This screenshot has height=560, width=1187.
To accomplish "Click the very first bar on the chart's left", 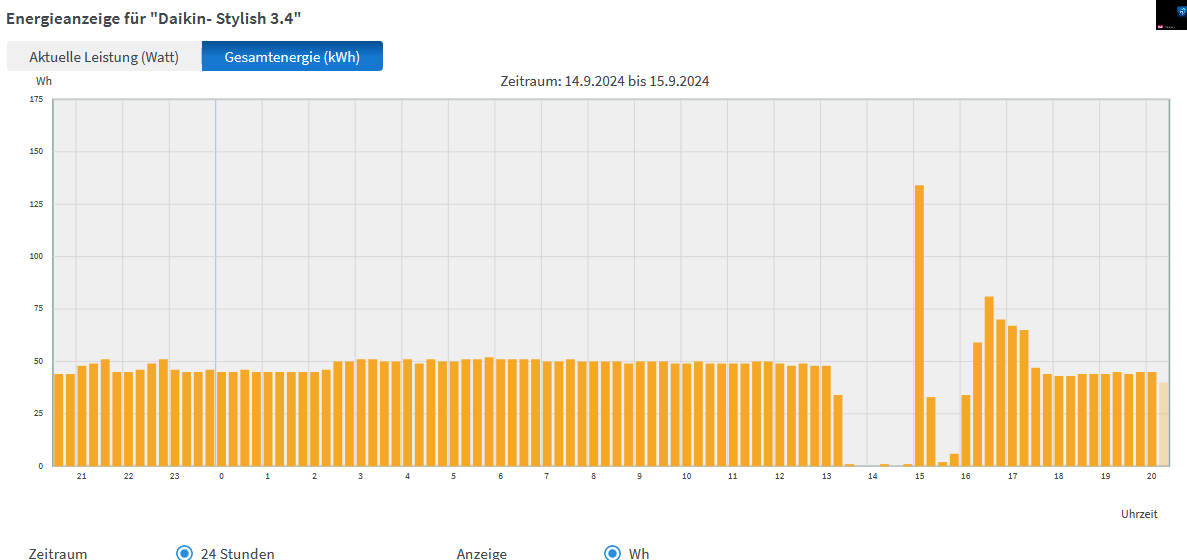I will 58,420.
